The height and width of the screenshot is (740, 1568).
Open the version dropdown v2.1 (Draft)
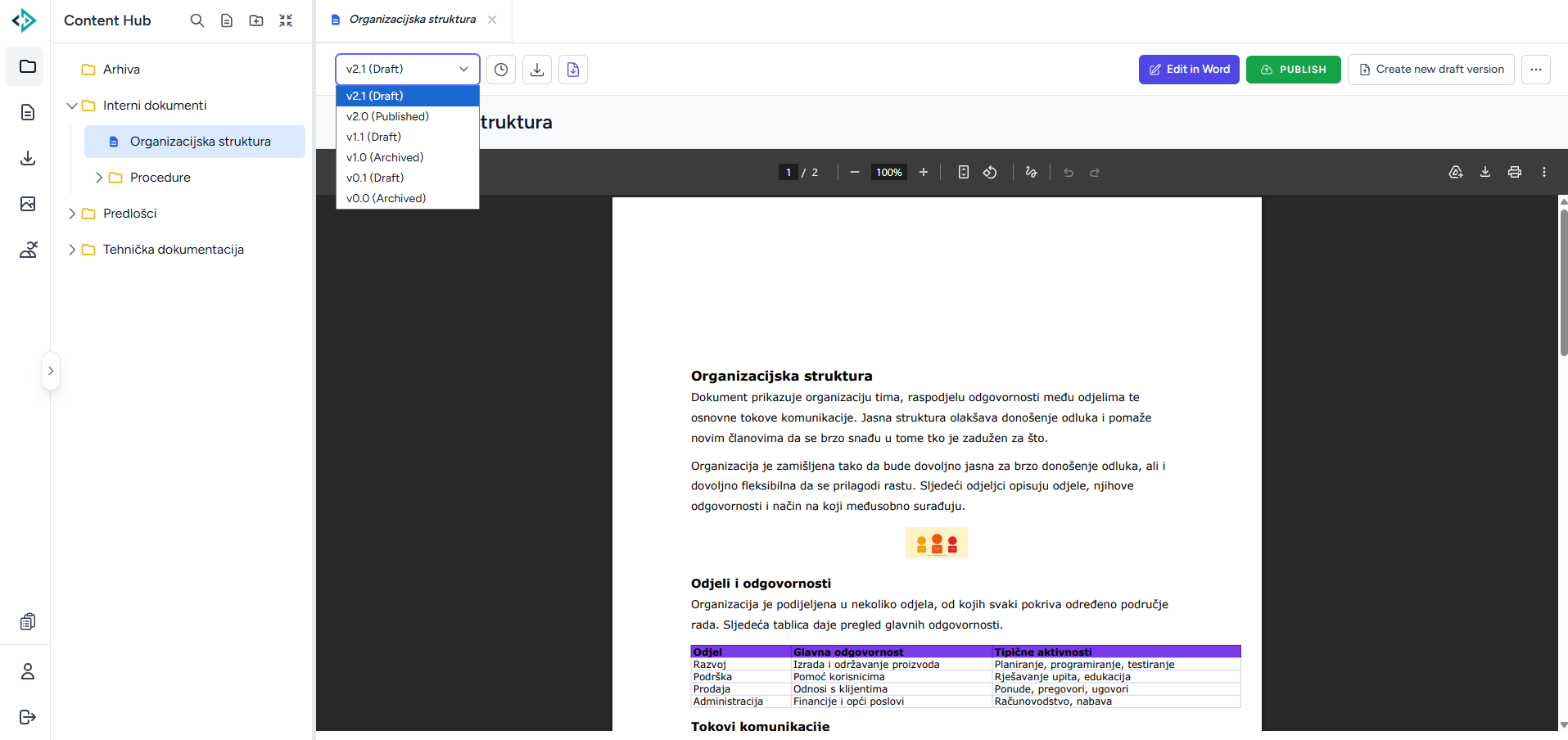pyautogui.click(x=408, y=70)
